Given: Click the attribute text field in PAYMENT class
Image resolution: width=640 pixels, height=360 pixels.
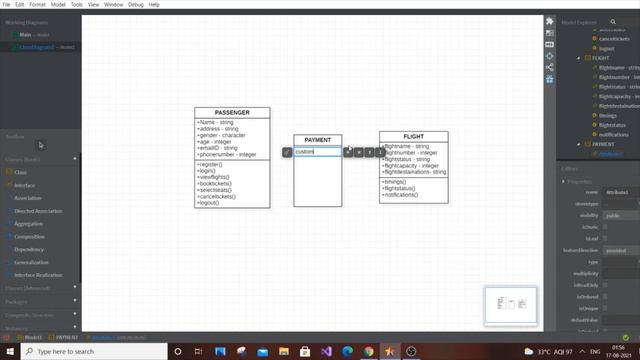Looking at the screenshot, I should [x=318, y=152].
